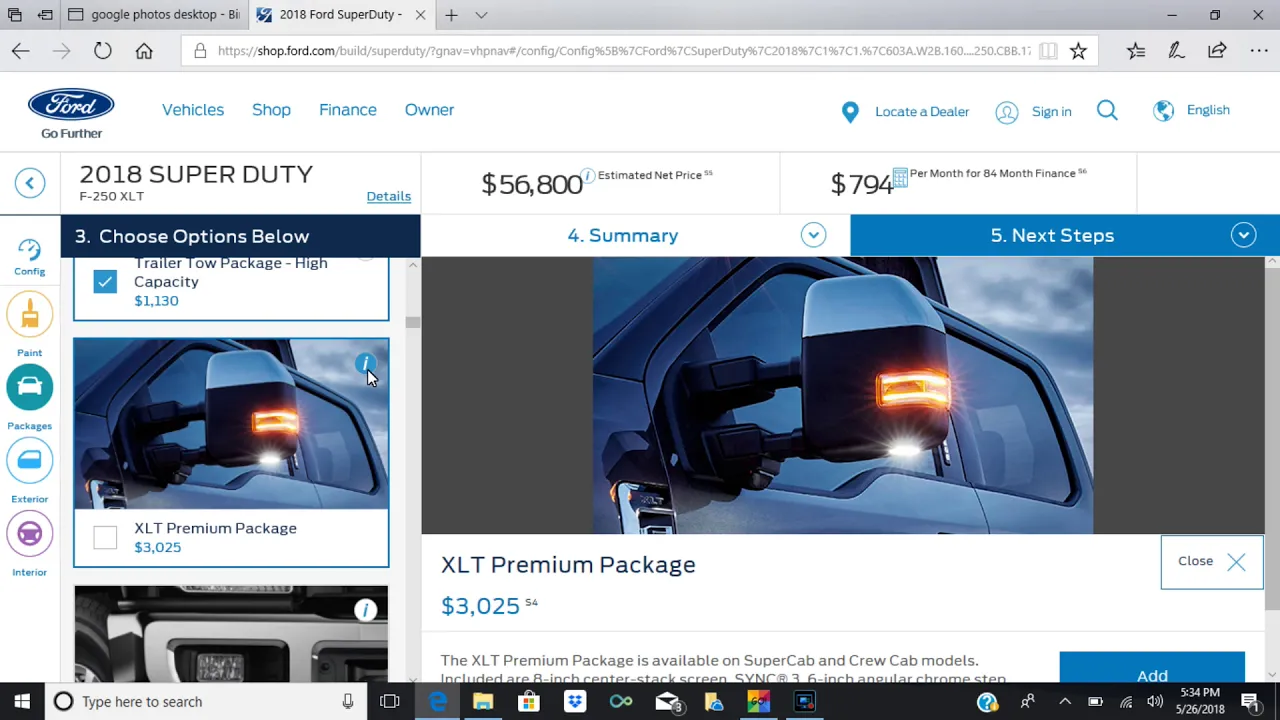Click the Details link
Viewport: 1280px width, 720px height.
tap(388, 196)
